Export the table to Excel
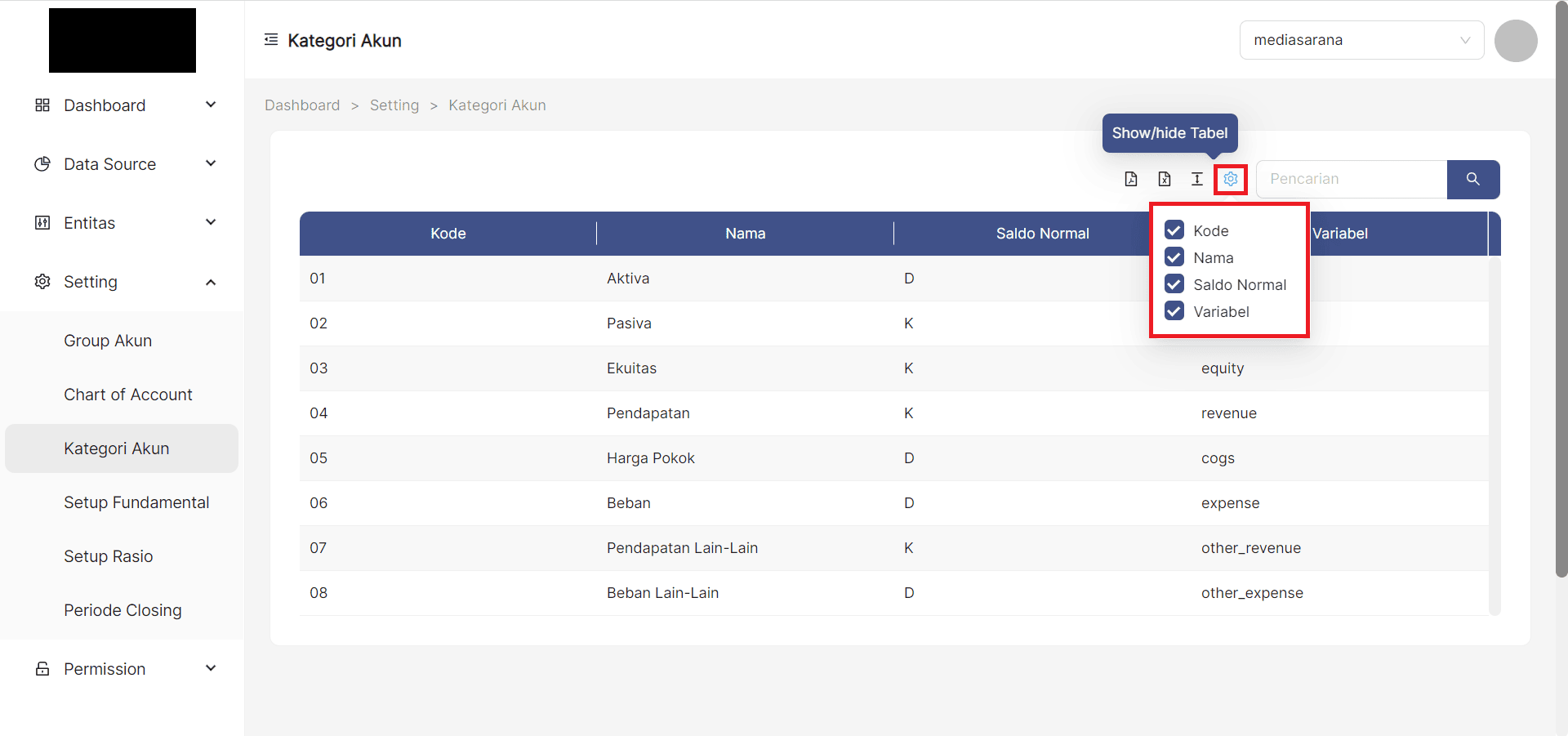The image size is (1568, 736). [1165, 179]
